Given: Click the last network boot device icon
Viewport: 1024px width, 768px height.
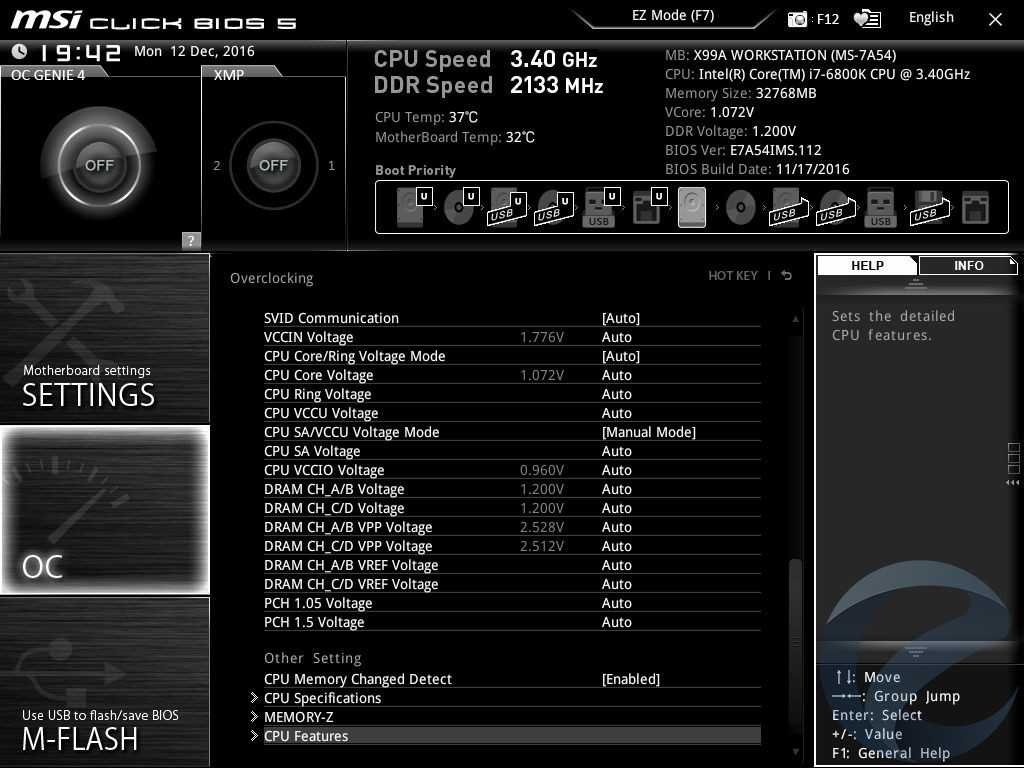Looking at the screenshot, I should point(974,208).
